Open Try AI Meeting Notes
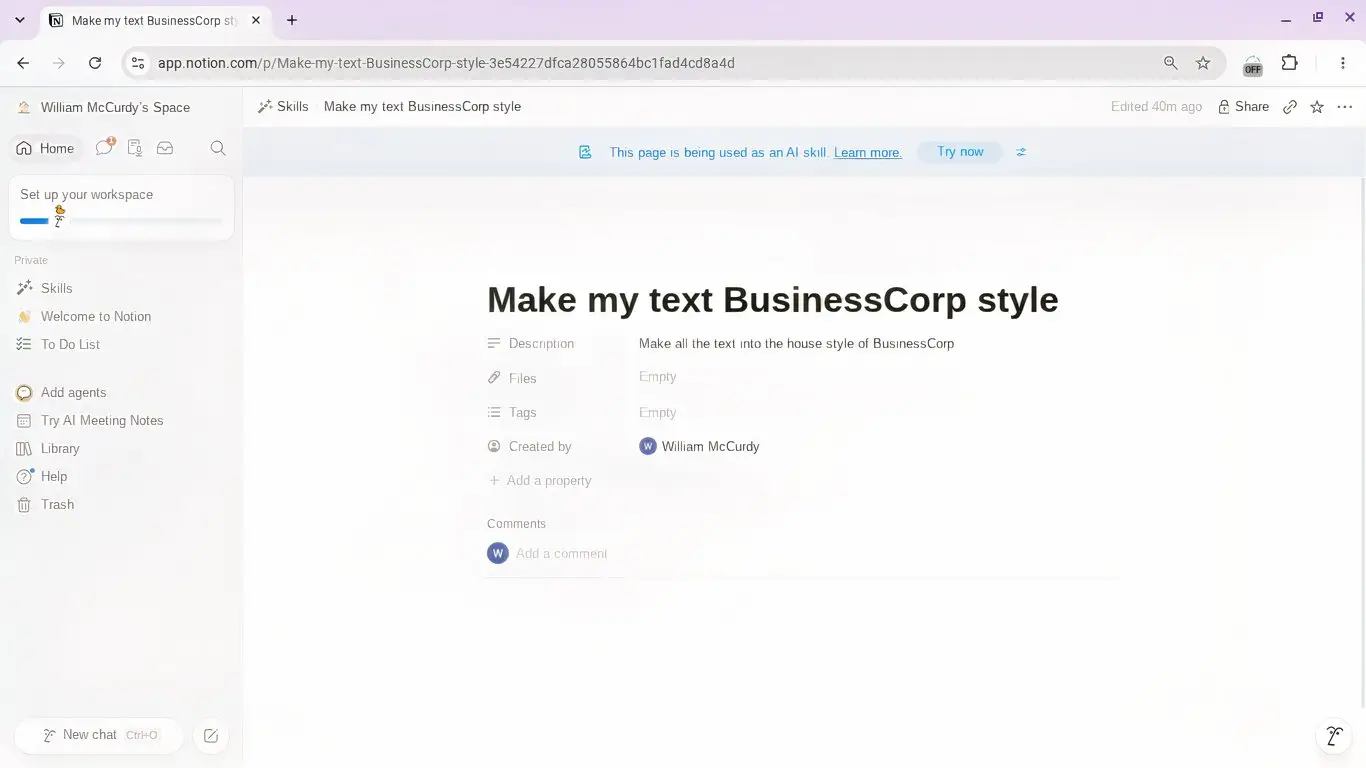 [121, 420]
